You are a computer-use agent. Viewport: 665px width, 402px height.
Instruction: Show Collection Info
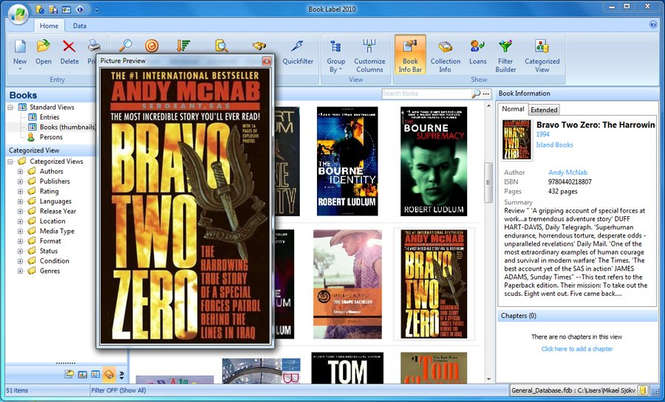(445, 56)
